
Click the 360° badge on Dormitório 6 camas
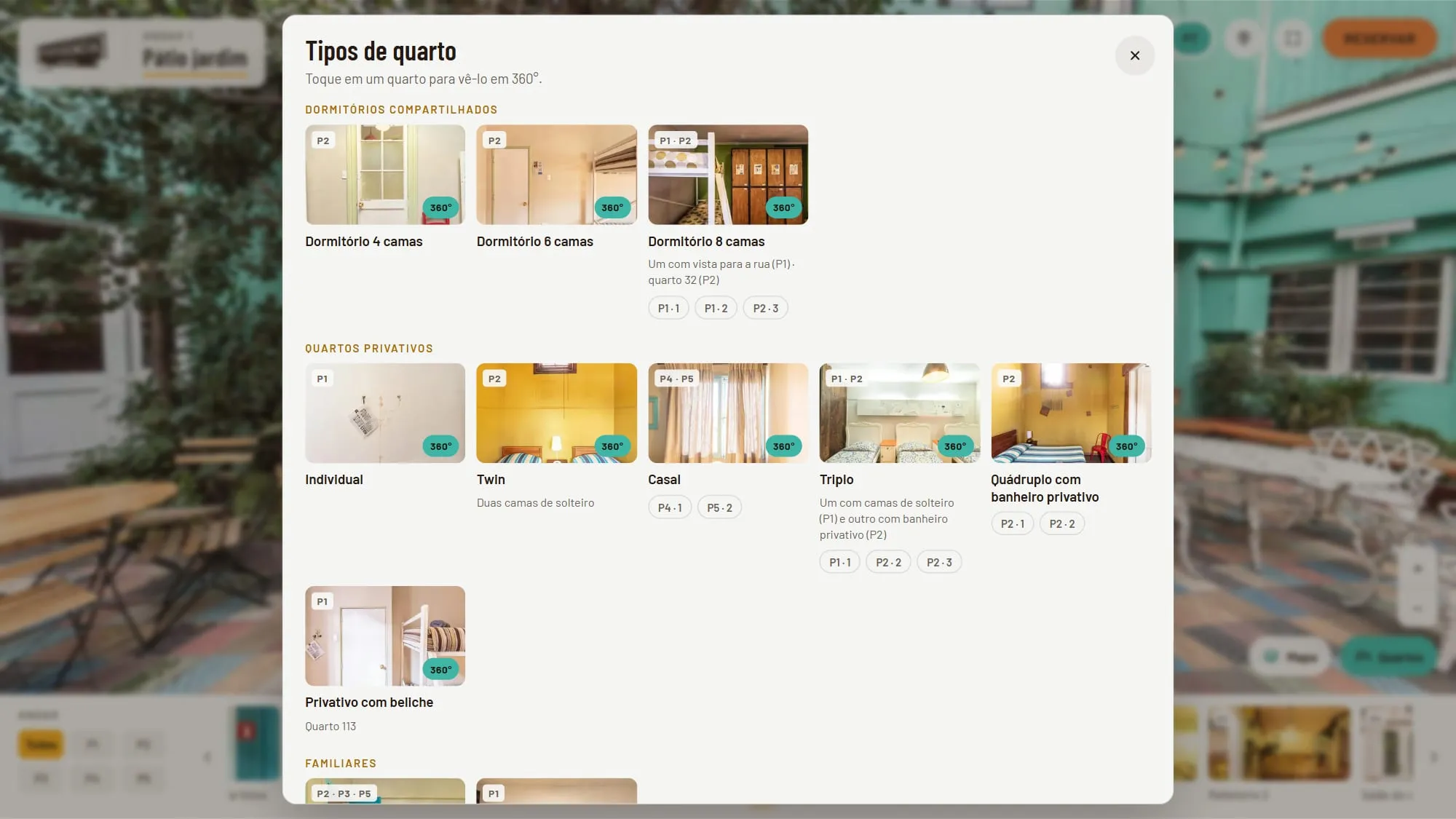click(612, 207)
